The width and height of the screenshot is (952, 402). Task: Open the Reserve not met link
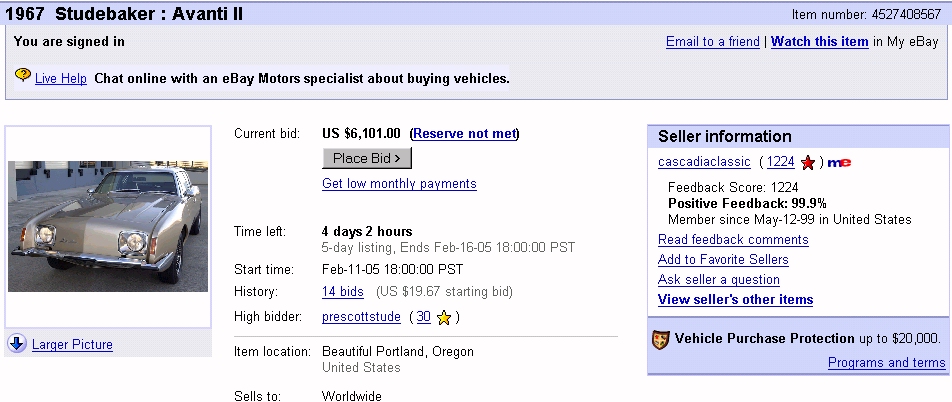464,134
